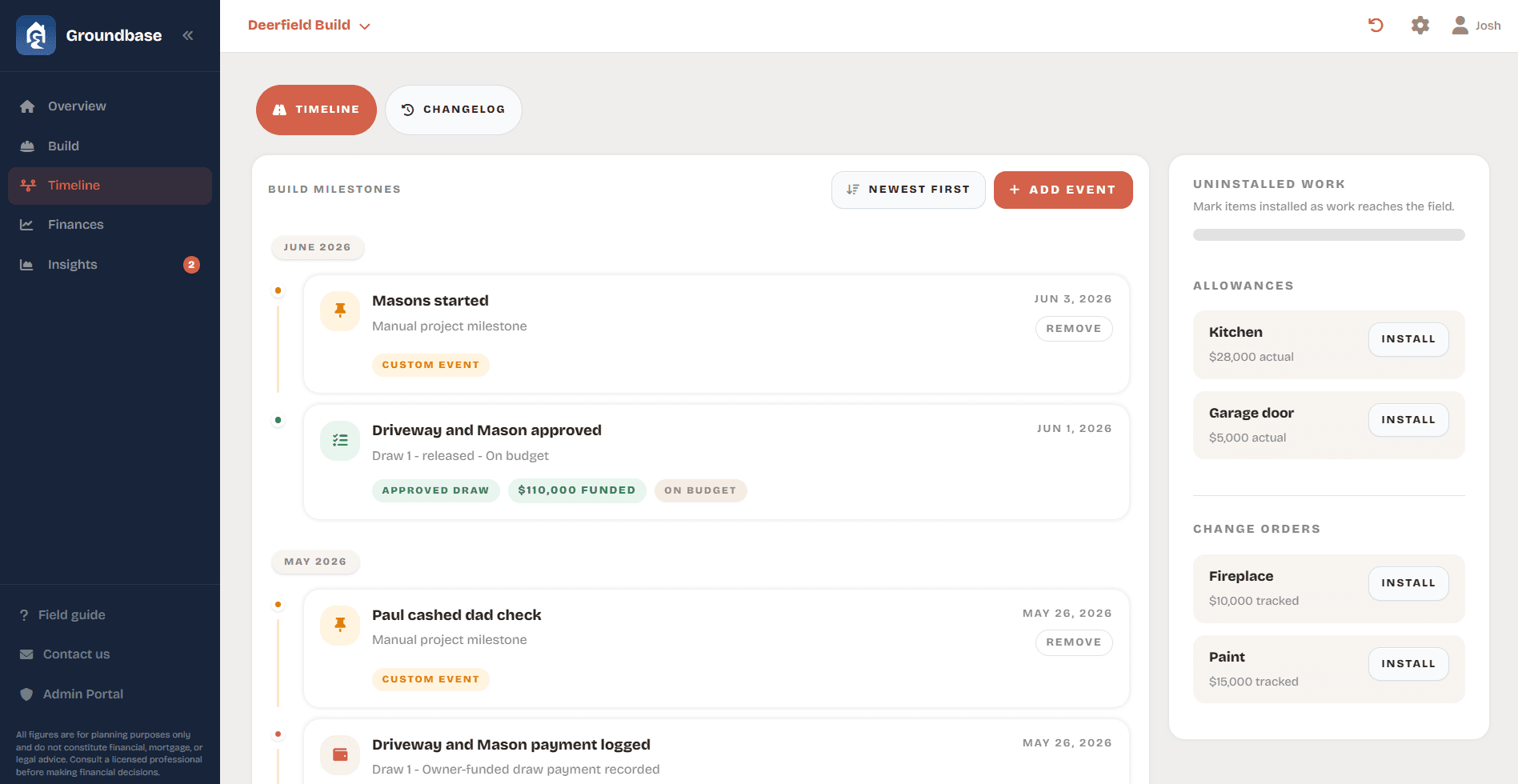Click the Jun 1, 2026 date
Image resolution: width=1518 pixels, height=784 pixels.
pos(1075,429)
